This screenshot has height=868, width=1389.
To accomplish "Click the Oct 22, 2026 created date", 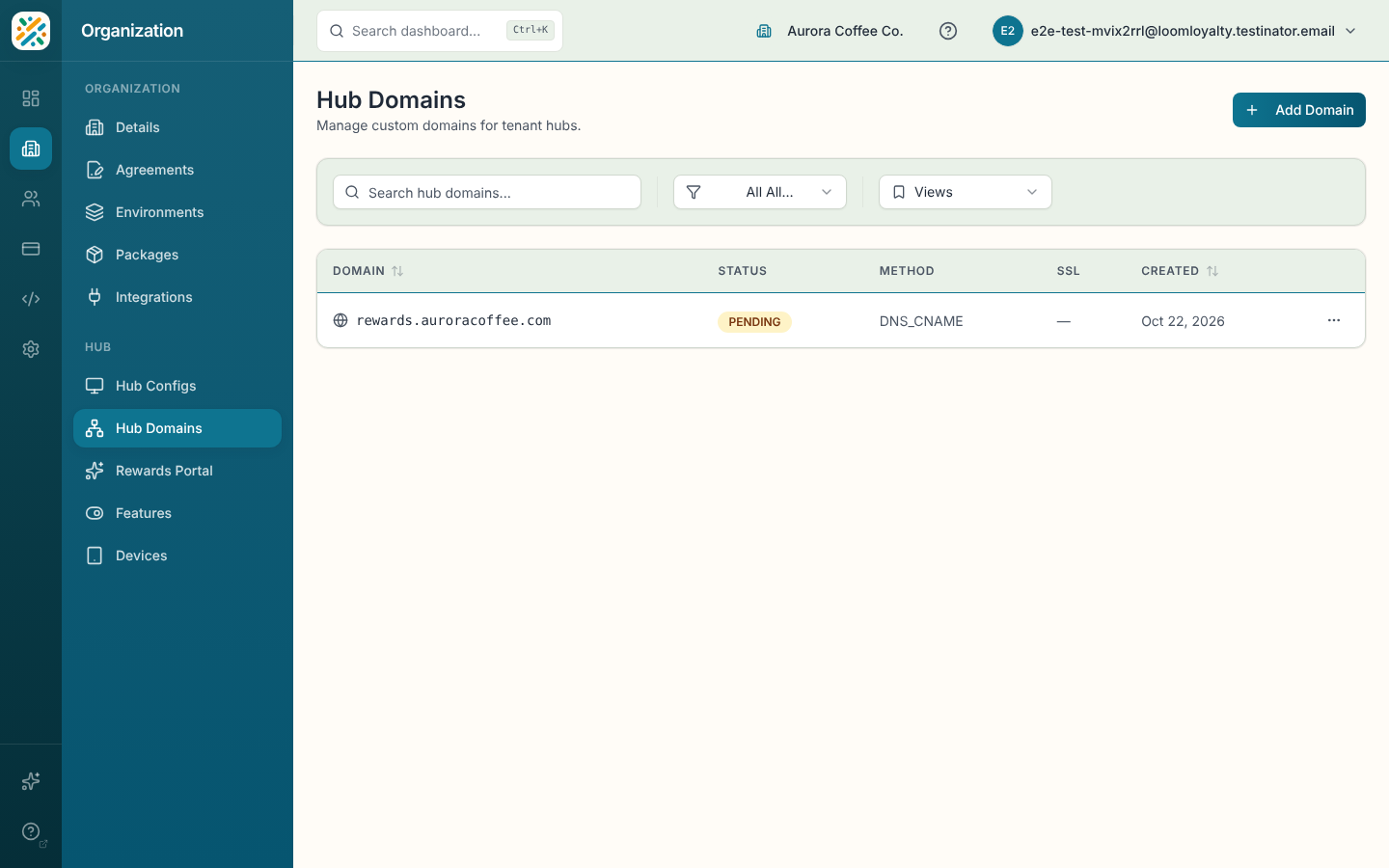I will [x=1183, y=321].
